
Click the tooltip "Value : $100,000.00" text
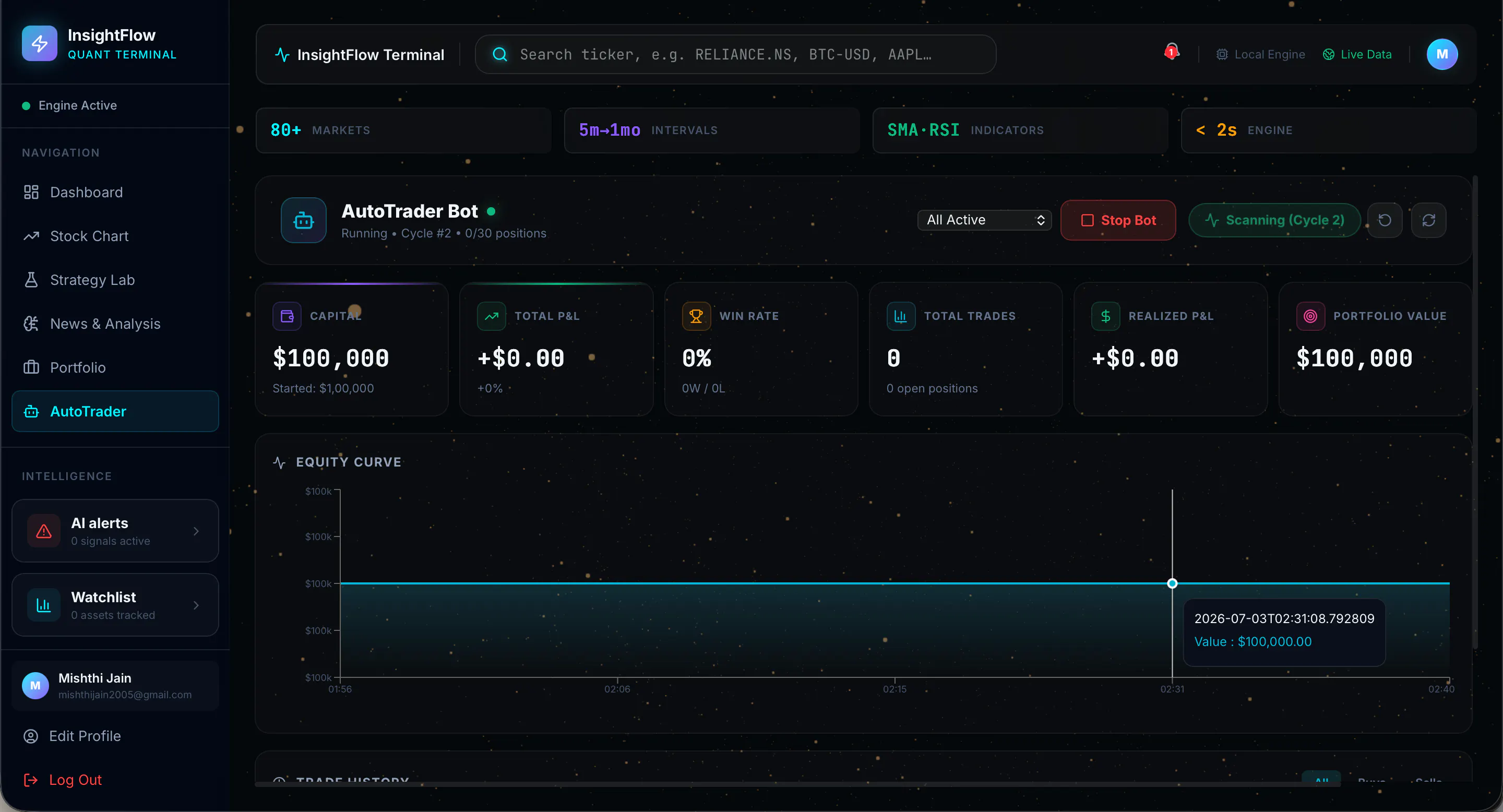point(1252,642)
